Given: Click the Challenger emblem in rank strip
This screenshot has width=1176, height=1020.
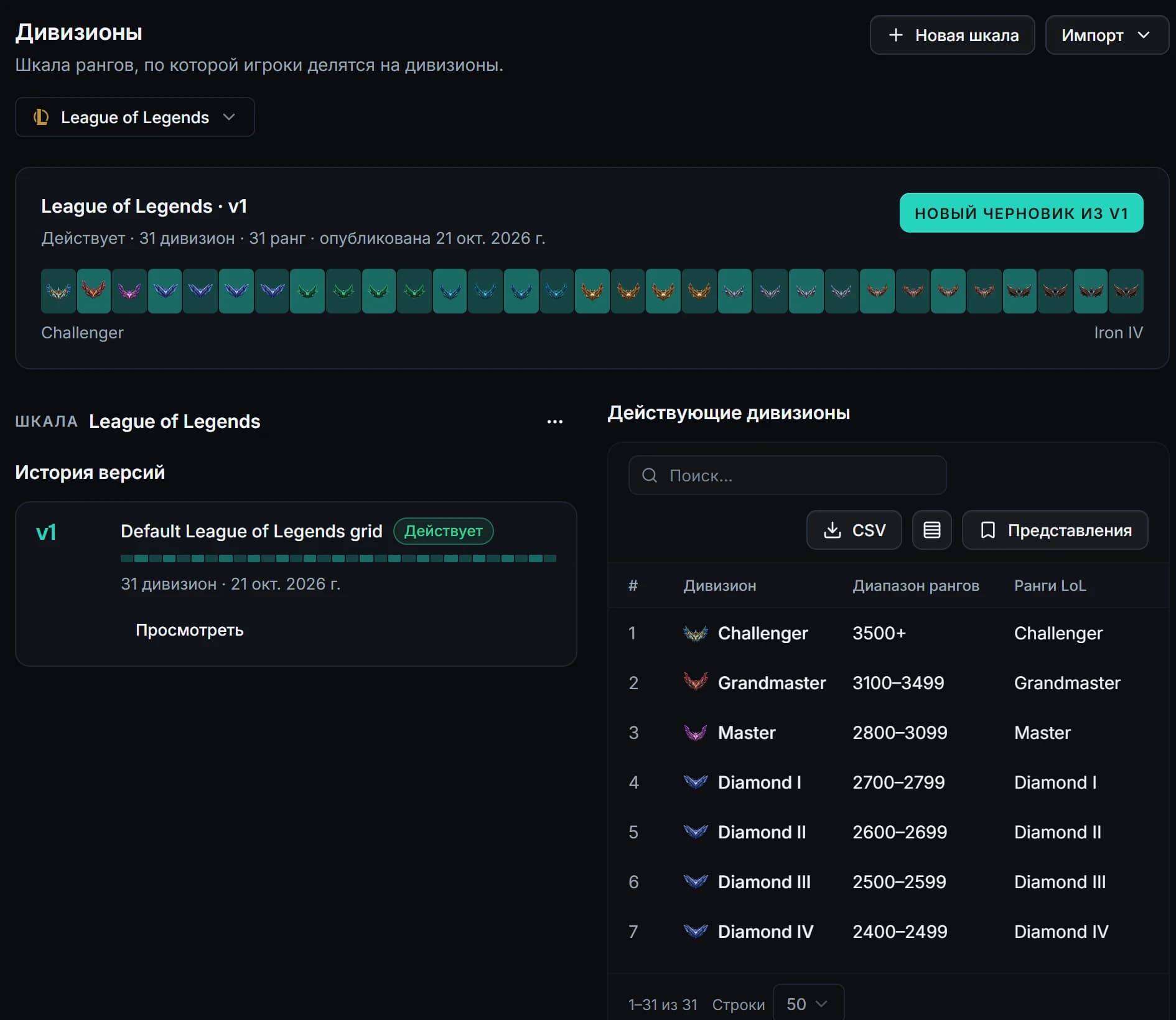Looking at the screenshot, I should coord(58,291).
